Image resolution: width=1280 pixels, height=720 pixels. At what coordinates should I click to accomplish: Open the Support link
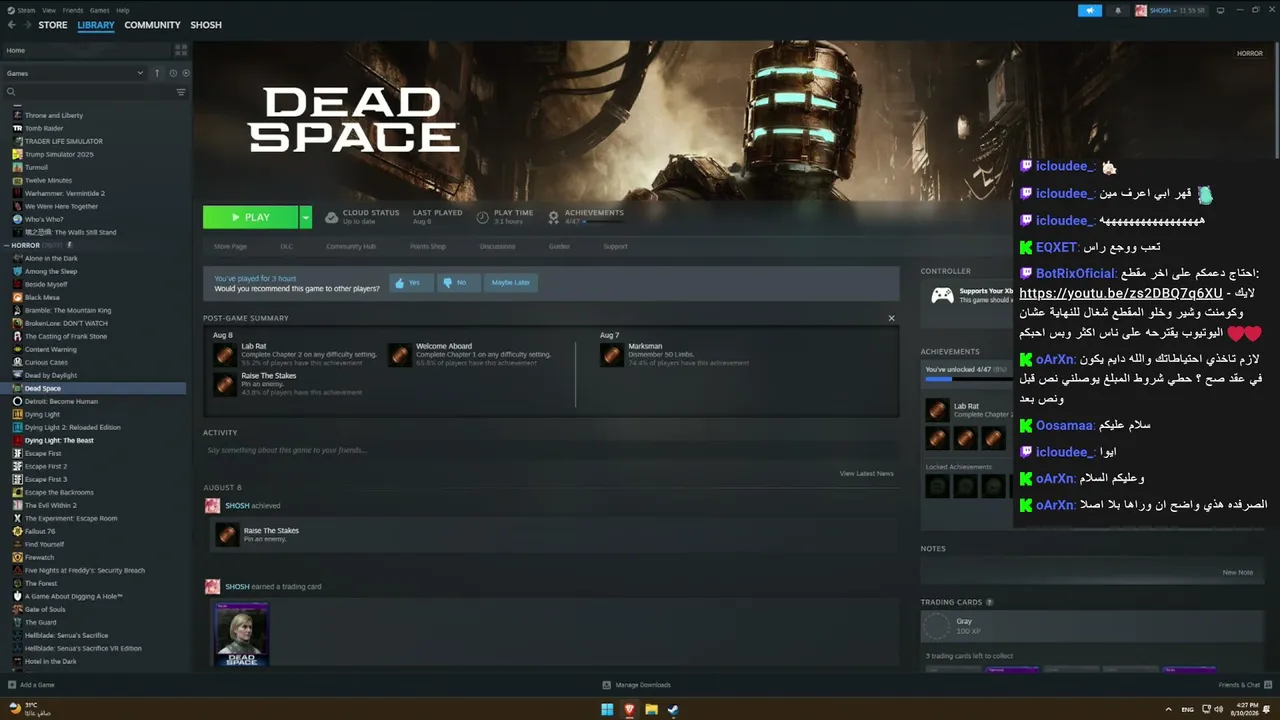tap(615, 246)
